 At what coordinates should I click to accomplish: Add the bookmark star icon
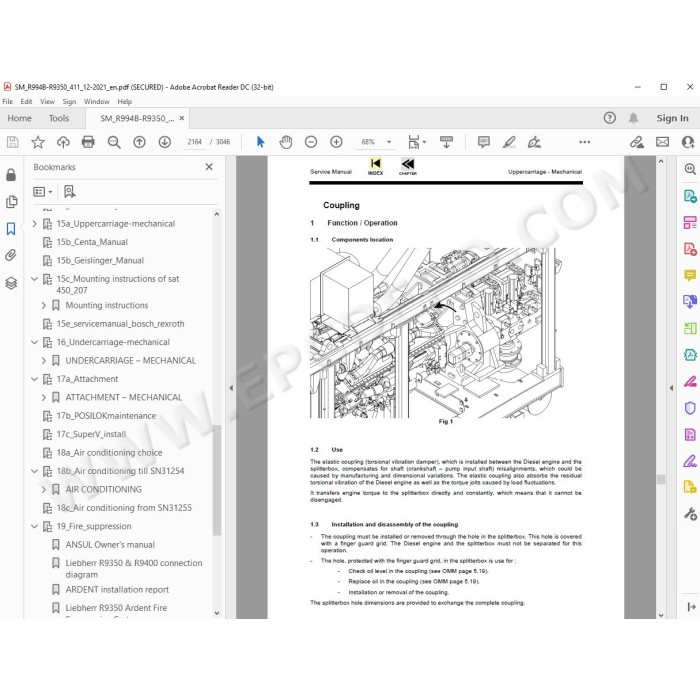point(38,142)
